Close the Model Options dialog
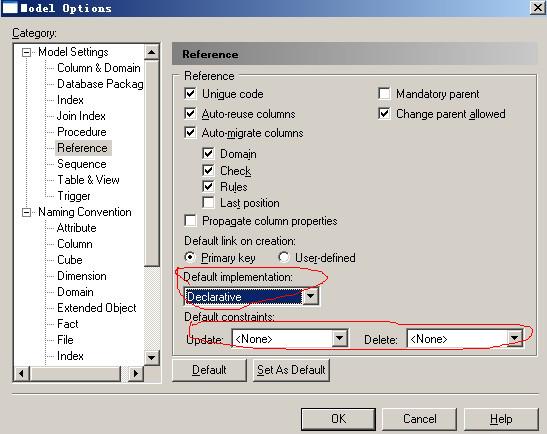This screenshot has height=434, width=547. [x=538, y=8]
